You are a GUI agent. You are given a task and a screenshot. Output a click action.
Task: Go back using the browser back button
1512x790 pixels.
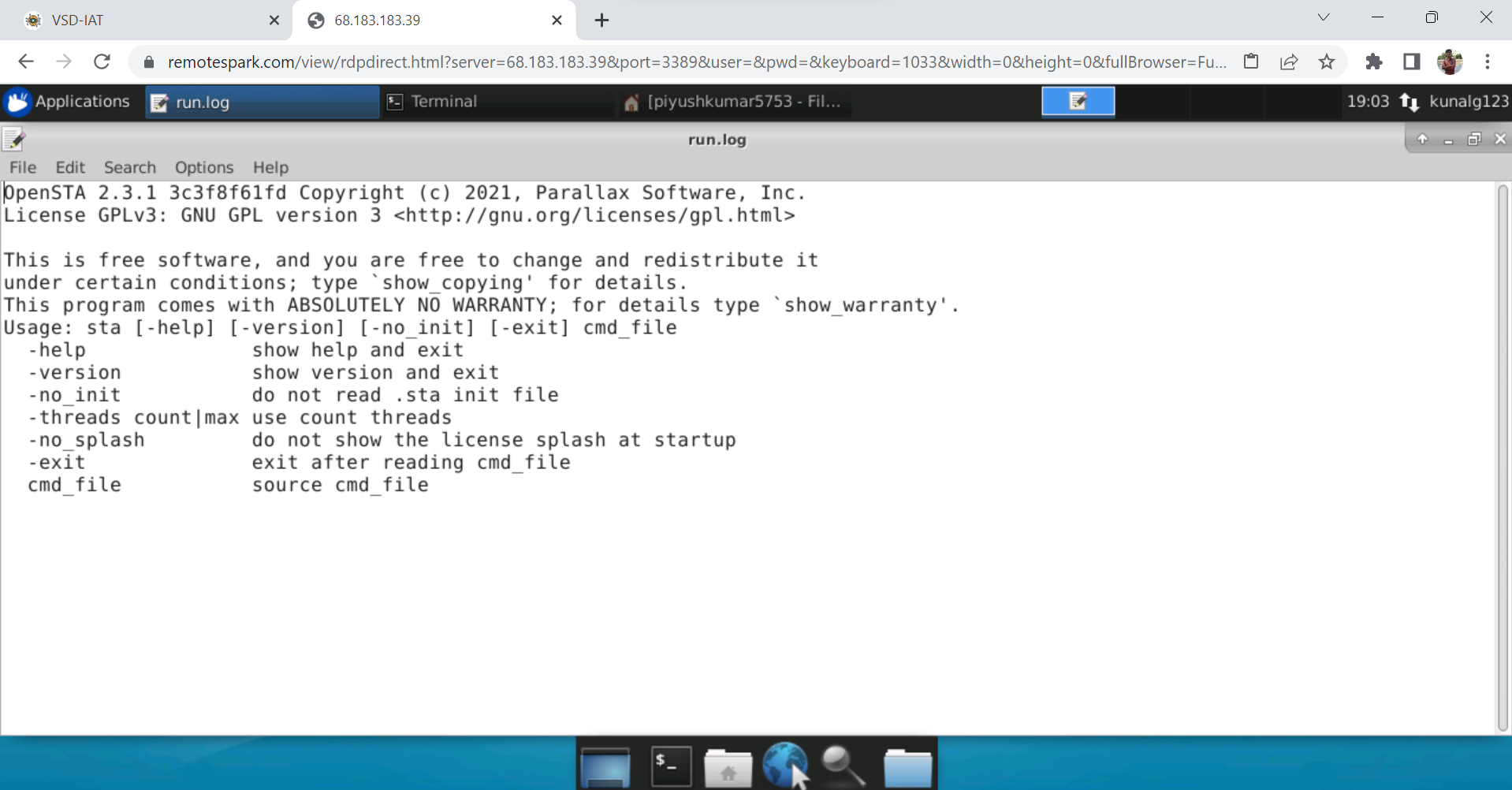[x=26, y=61]
